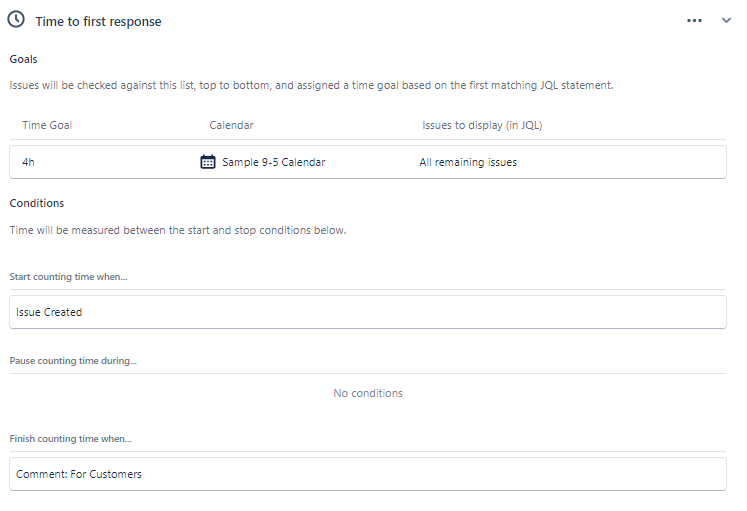This screenshot has width=747, height=511.
Task: Click the Pause counting time during label
Action: point(73,361)
